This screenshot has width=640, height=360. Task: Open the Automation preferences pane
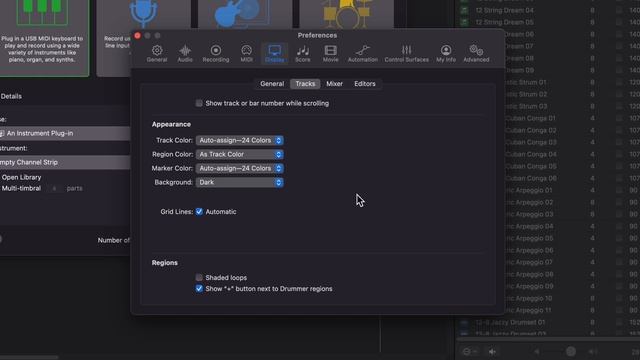[362, 53]
